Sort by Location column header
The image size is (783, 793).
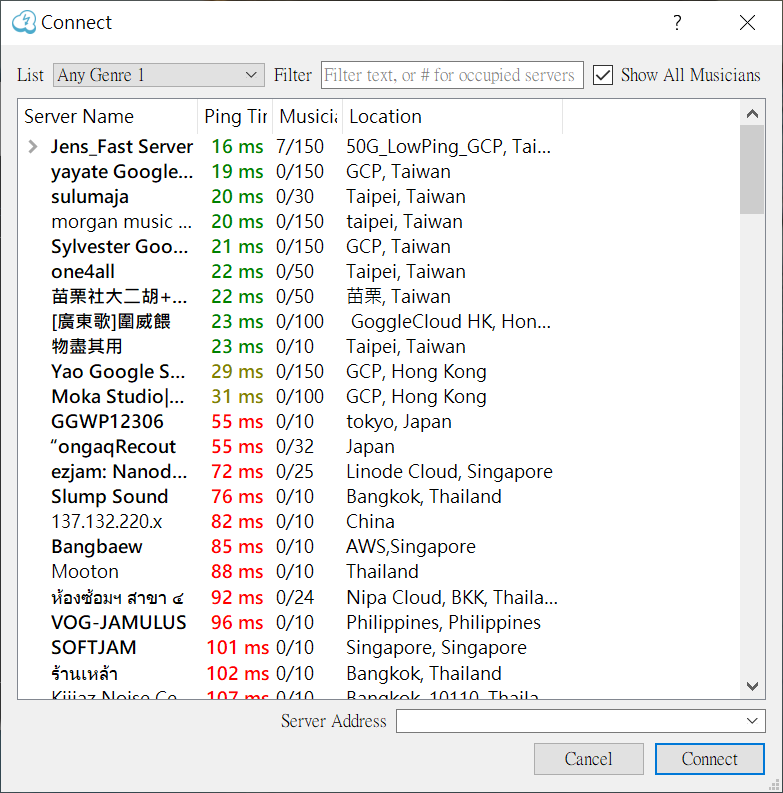click(452, 116)
